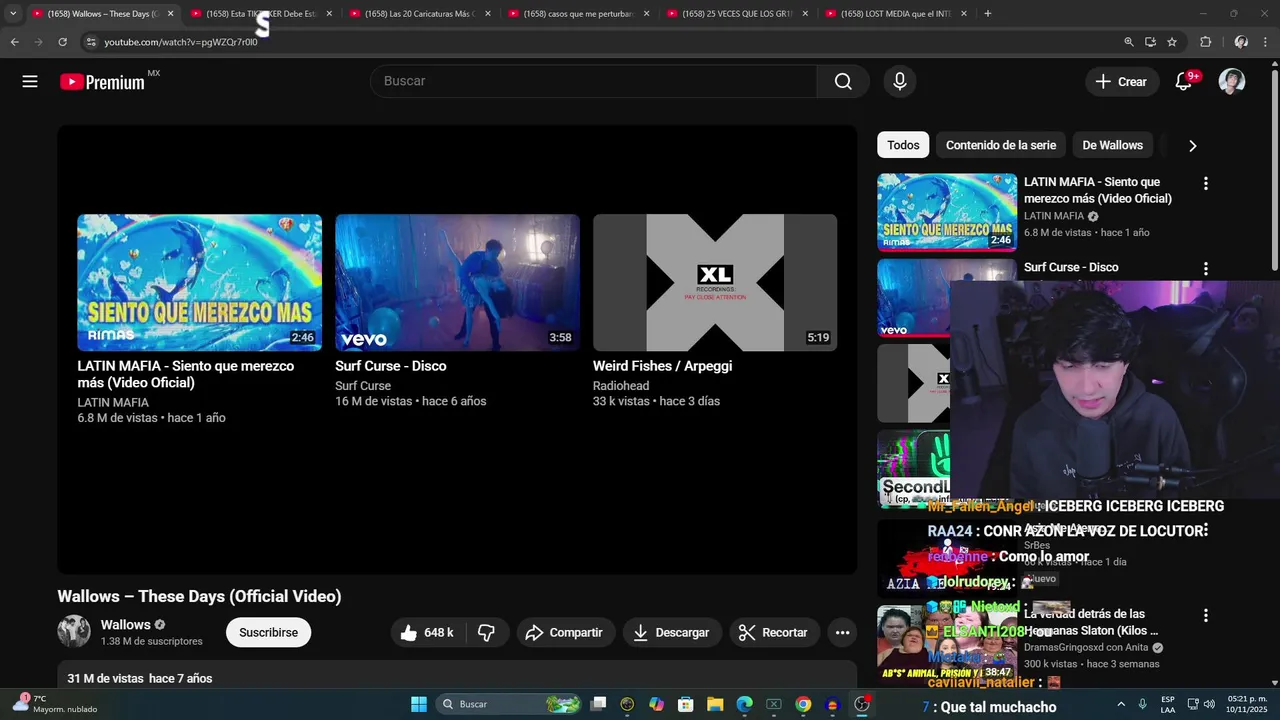Dislike the video
This screenshot has width=1280, height=720.
487,632
